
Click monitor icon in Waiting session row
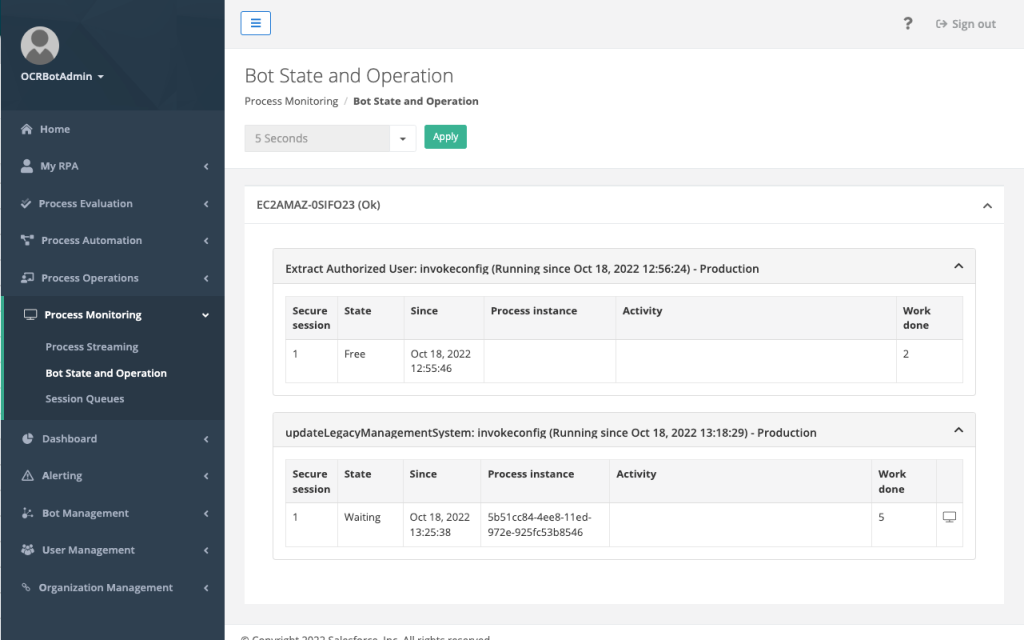[950, 517]
